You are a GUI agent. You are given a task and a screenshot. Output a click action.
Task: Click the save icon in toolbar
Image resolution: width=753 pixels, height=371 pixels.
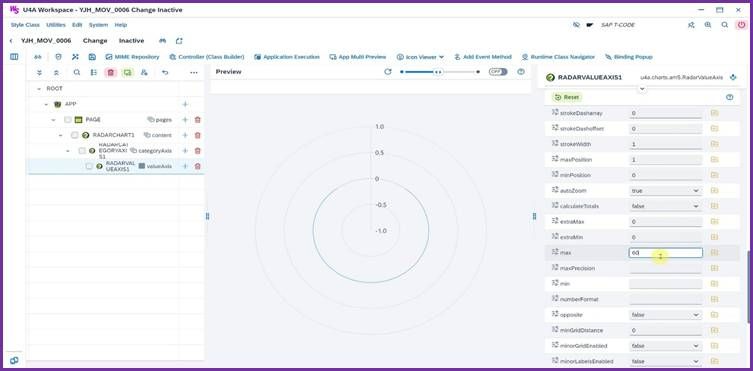coord(92,57)
